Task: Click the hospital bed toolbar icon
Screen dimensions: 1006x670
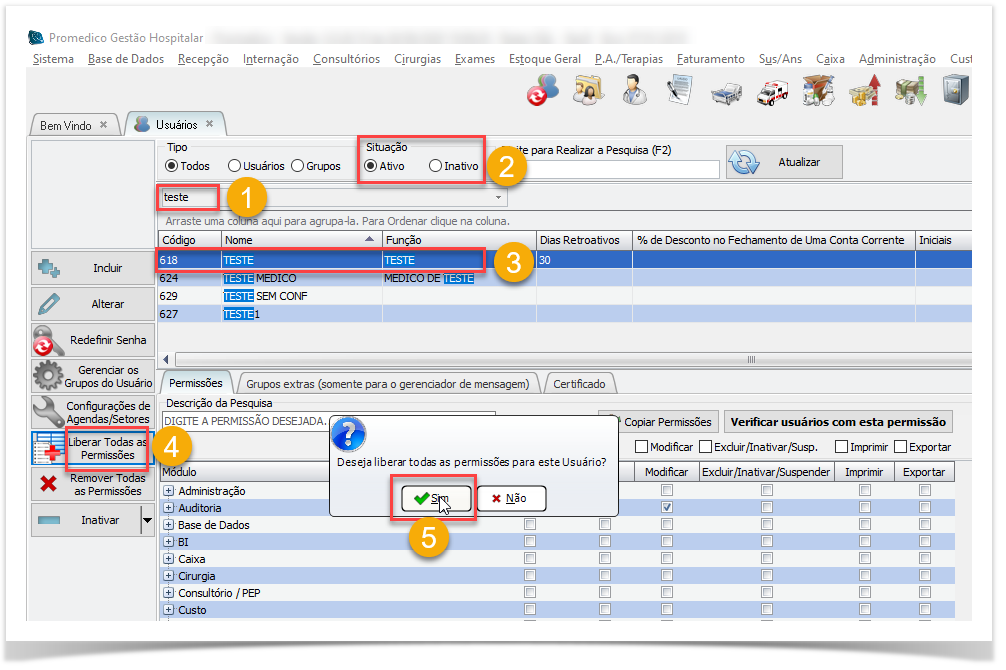Action: click(x=726, y=91)
